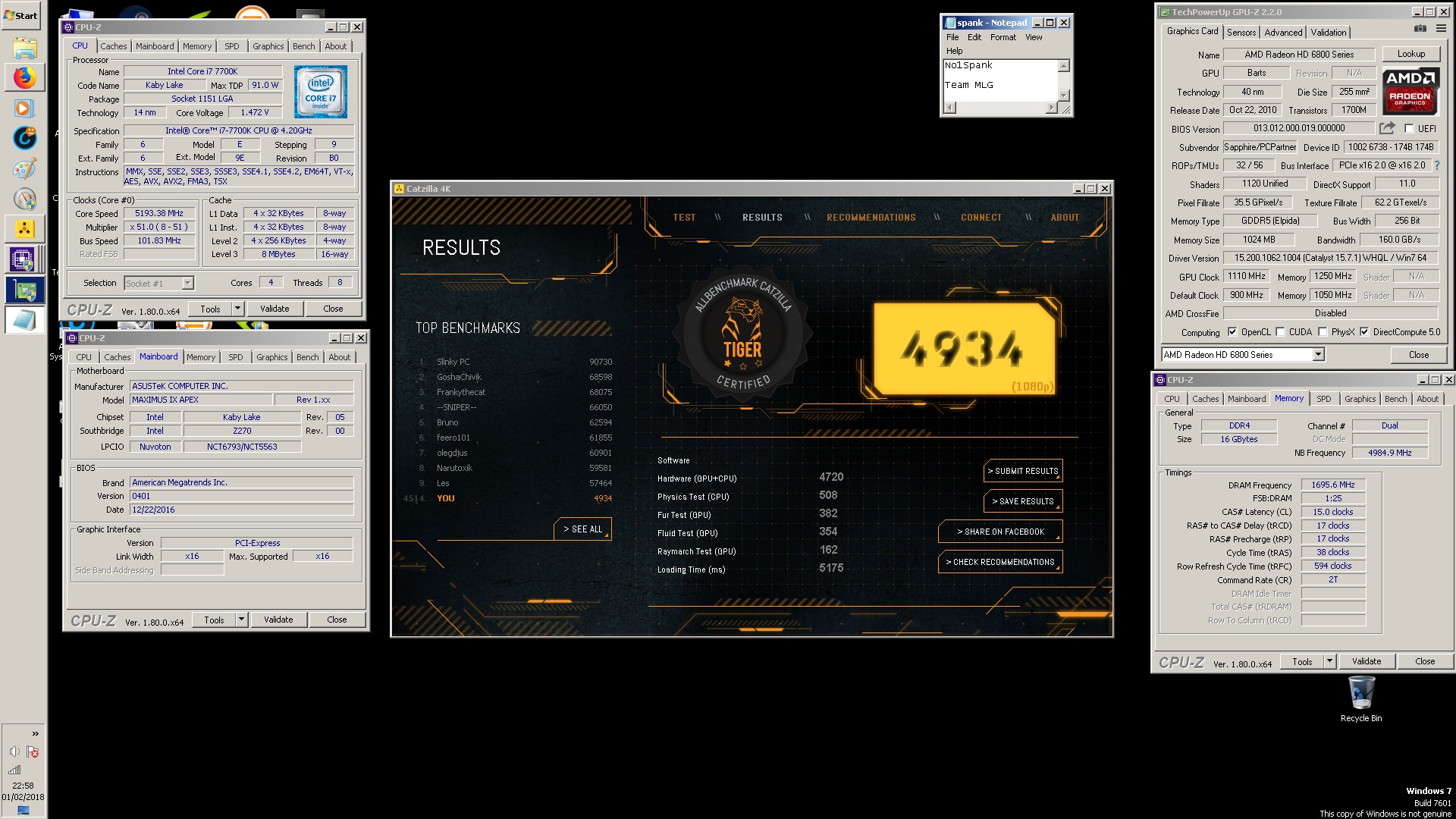Viewport: 1456px width, 819px height.
Task: Click the network signal tray icon
Action: click(14, 770)
